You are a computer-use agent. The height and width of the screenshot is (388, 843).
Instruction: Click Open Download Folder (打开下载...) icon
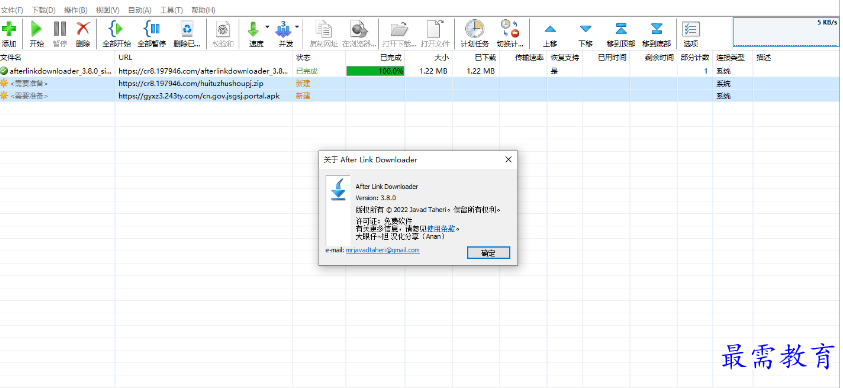tap(399, 29)
